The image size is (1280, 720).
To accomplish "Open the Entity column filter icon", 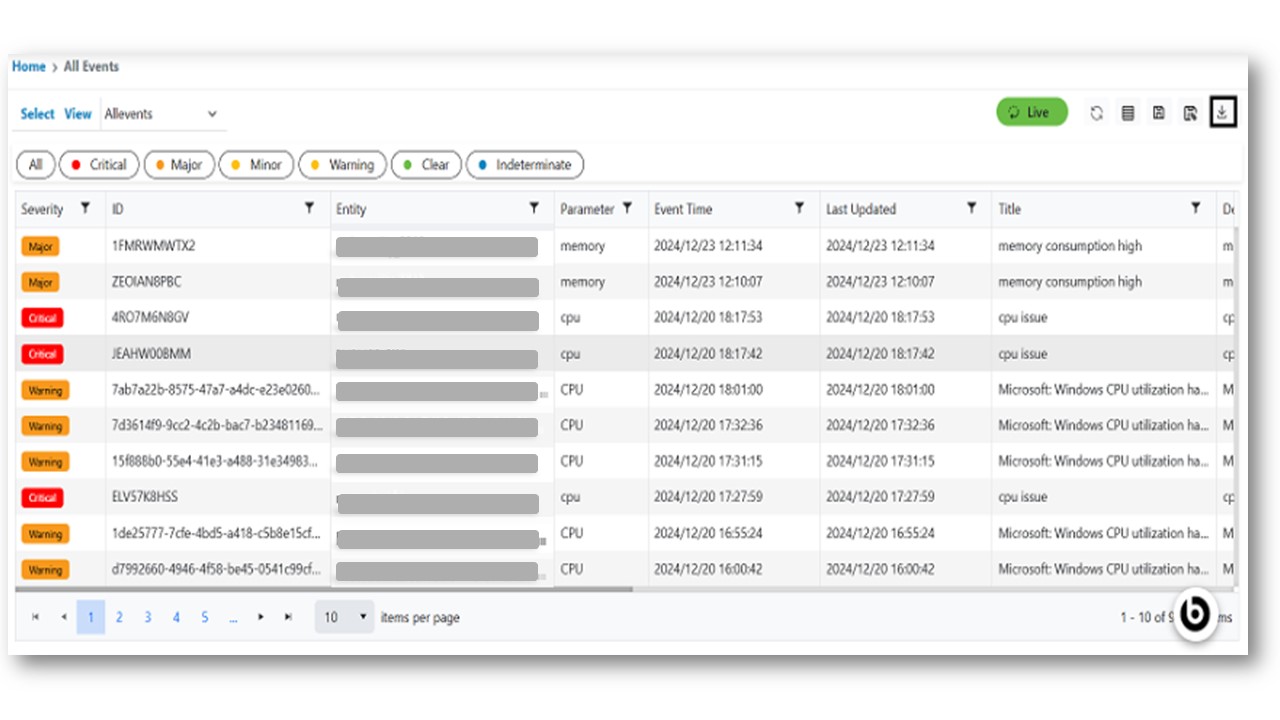I will point(534,208).
